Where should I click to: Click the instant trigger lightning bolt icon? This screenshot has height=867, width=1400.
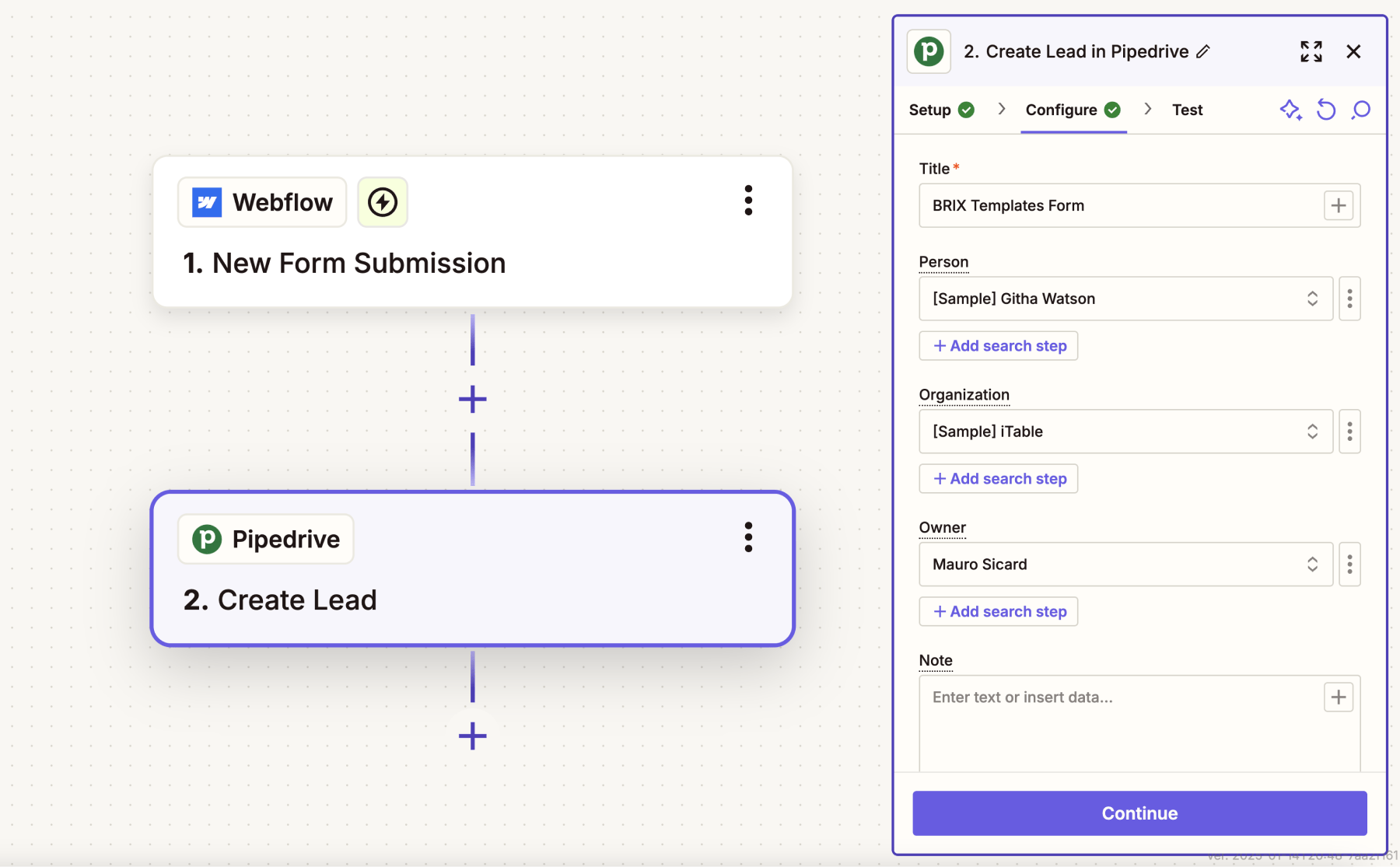coord(383,202)
